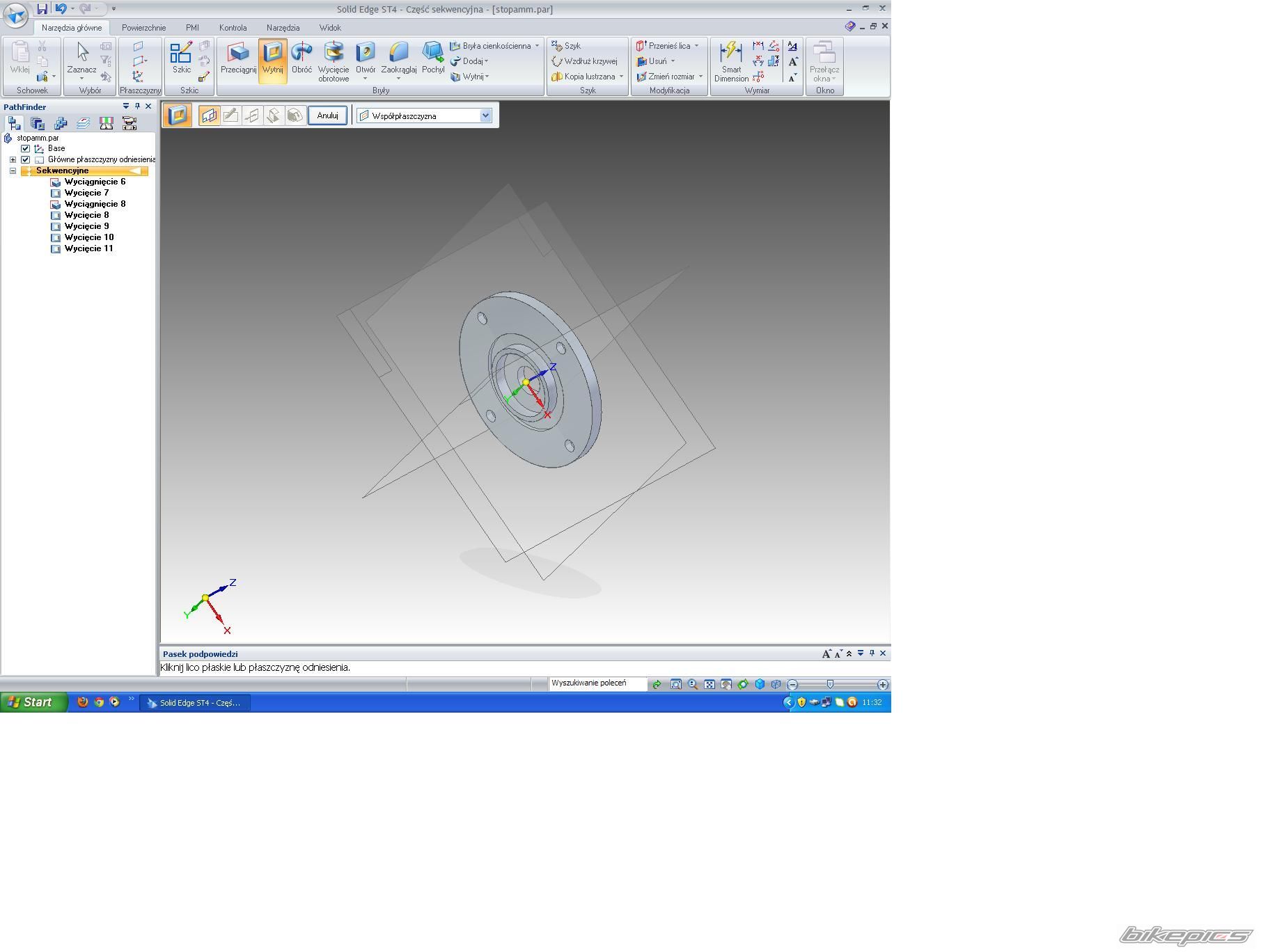The width and height of the screenshot is (1270, 952).
Task: Click the Rotate view icon in status bar
Action: point(743,685)
